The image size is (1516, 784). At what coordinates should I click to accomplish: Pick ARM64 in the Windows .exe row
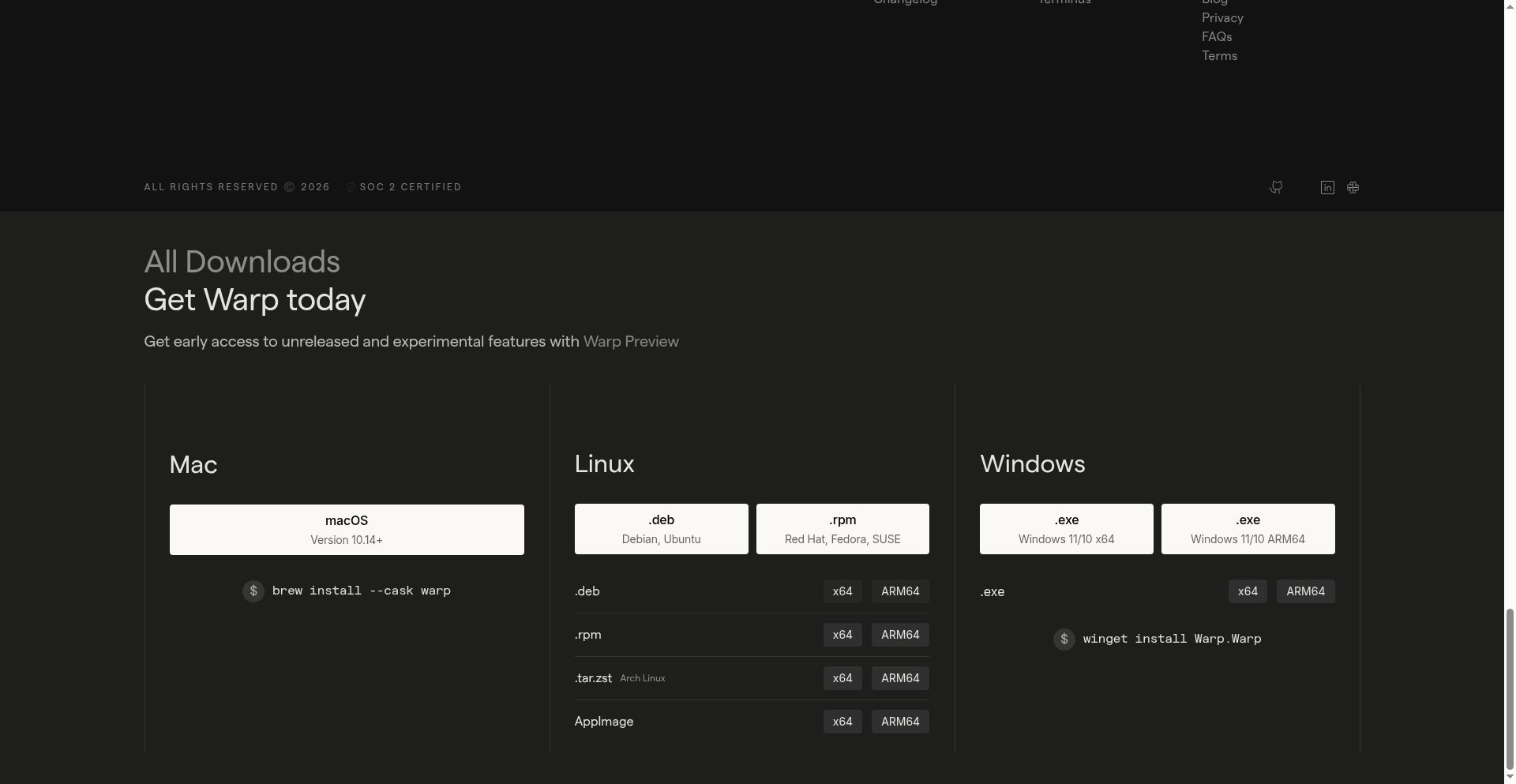[x=1305, y=591]
